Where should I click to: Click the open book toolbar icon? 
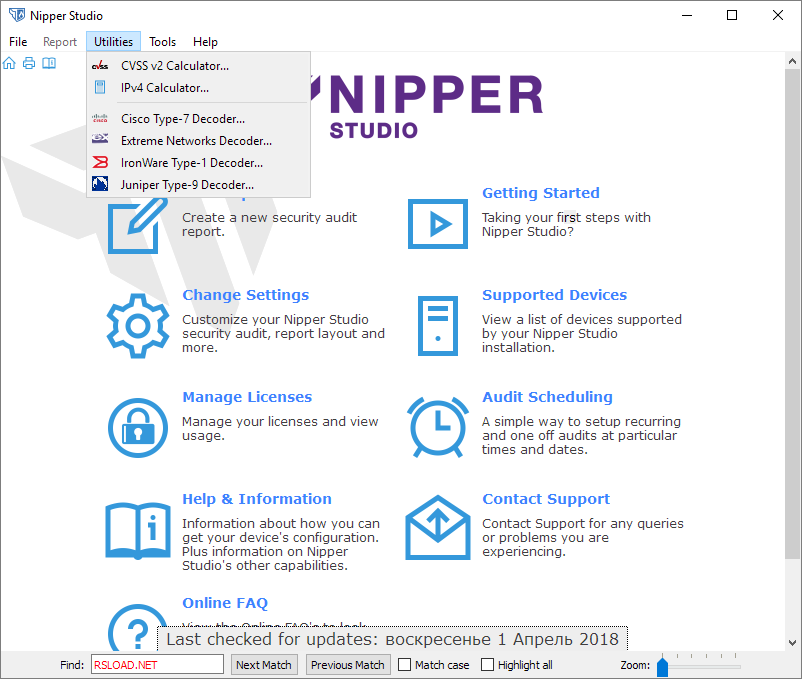tap(49, 63)
